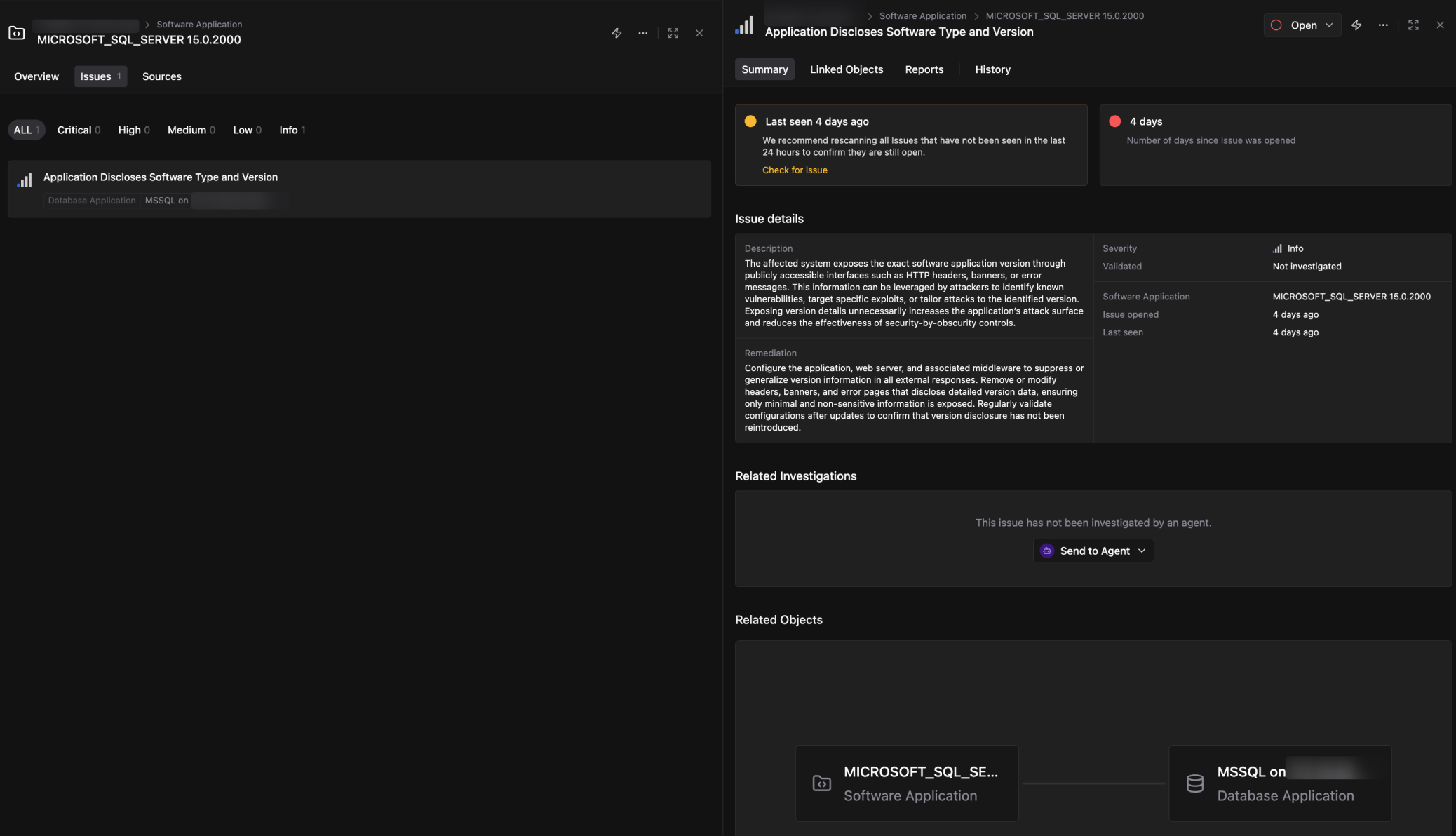Open the three-dot menu in issue panel header
Viewport: 1456px width, 836px height.
point(1383,25)
